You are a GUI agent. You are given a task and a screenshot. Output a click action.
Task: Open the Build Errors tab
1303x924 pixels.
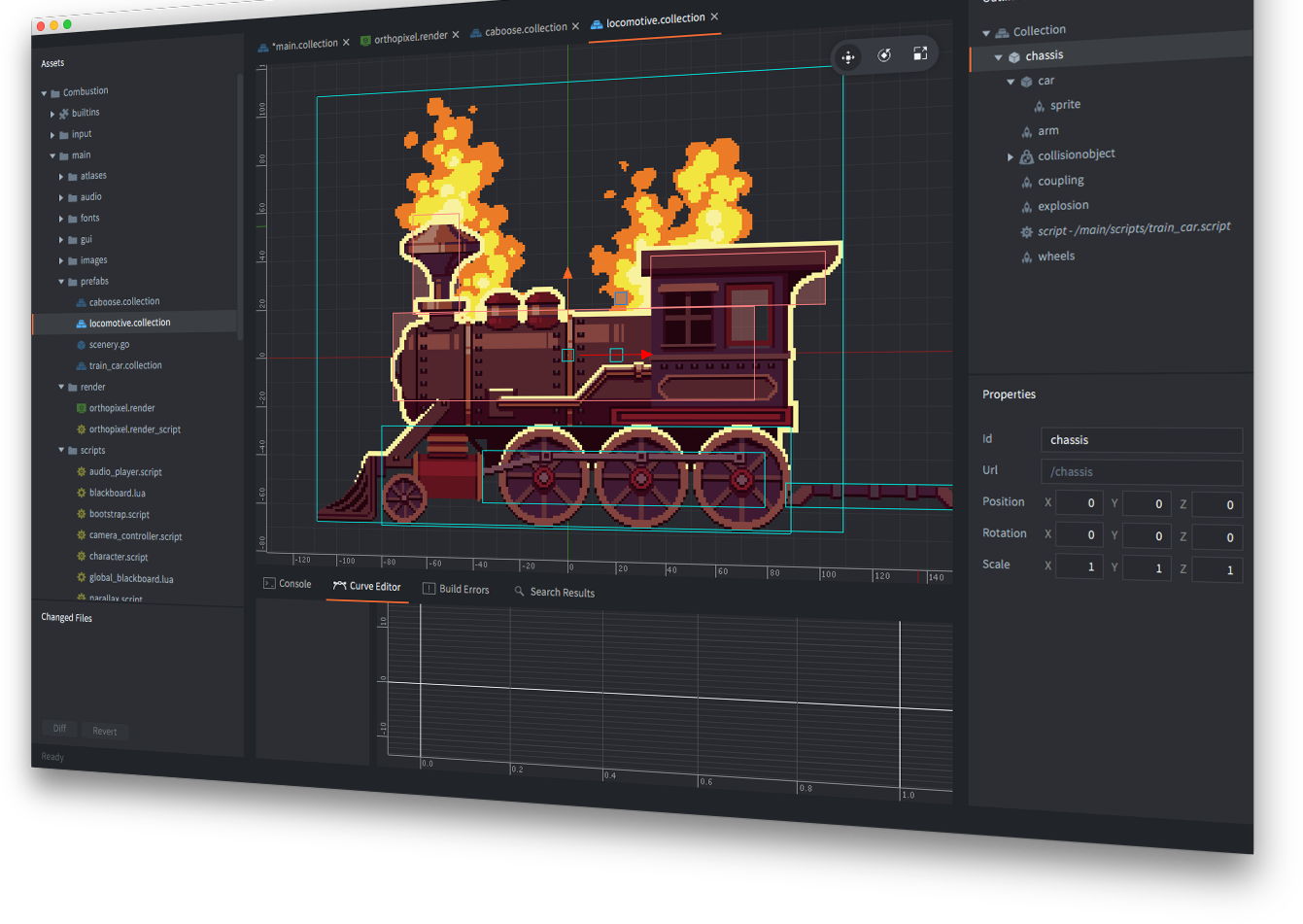tap(457, 589)
